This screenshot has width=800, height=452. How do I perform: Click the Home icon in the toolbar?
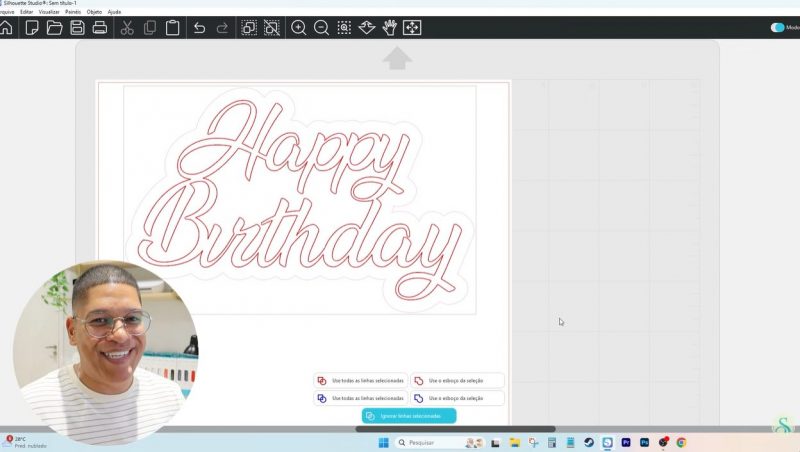coord(7,28)
